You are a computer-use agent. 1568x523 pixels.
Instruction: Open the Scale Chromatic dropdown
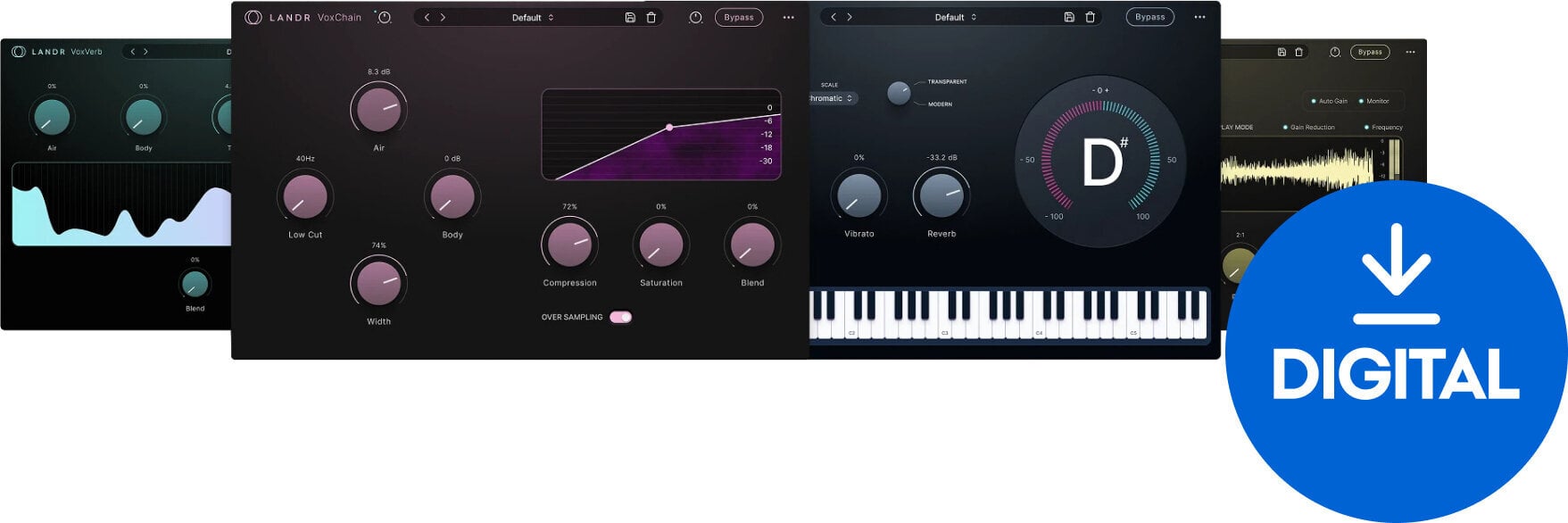[x=834, y=98]
